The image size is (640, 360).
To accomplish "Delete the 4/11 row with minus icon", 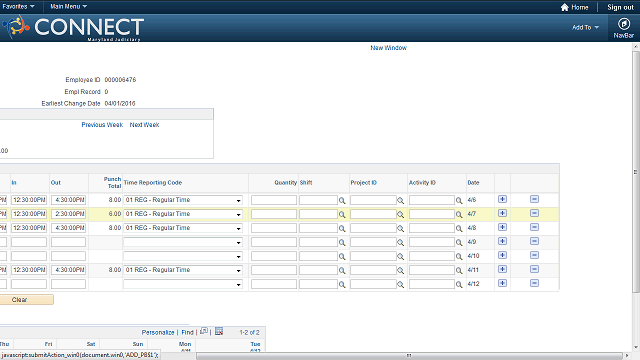I will pos(534,269).
